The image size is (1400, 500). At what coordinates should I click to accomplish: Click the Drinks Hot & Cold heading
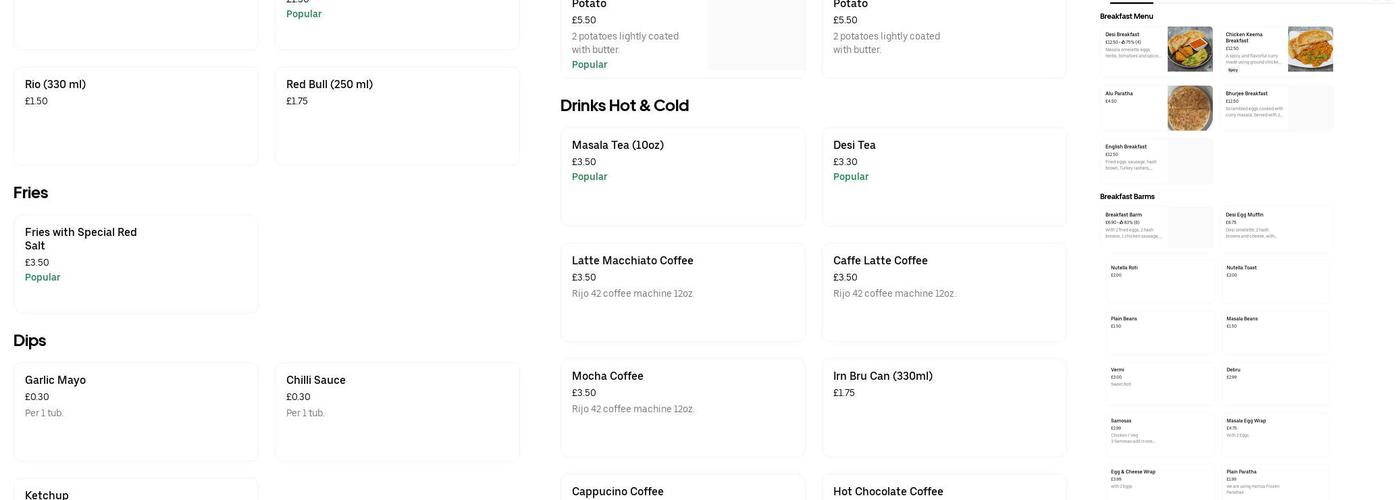tap(624, 106)
